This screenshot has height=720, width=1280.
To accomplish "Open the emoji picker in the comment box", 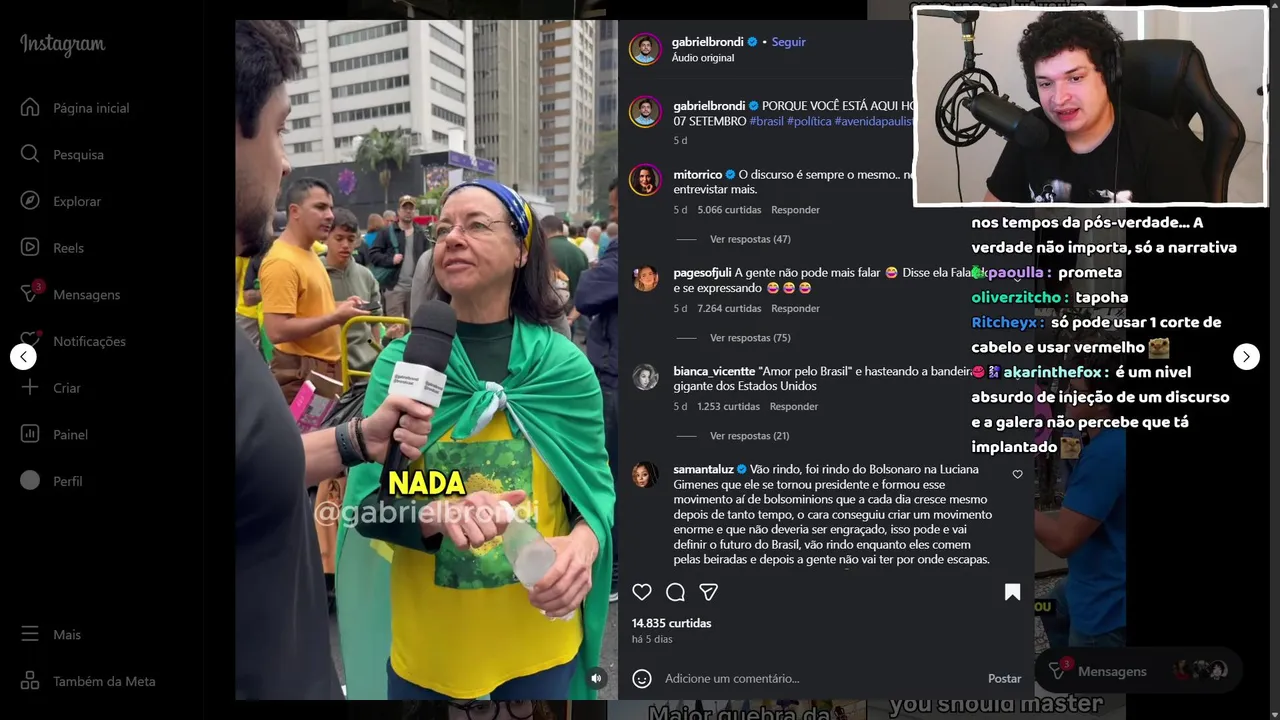I will click(642, 678).
